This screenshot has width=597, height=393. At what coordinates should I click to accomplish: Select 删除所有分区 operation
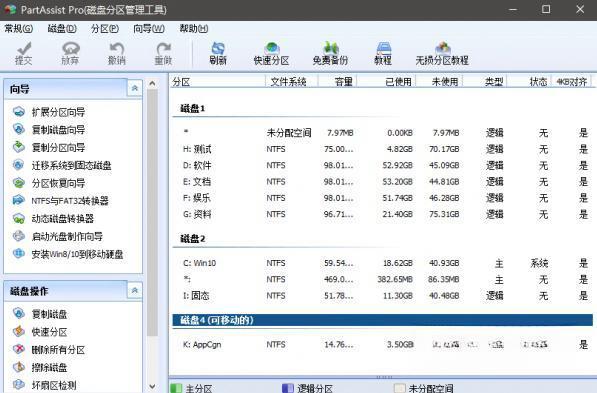point(49,350)
